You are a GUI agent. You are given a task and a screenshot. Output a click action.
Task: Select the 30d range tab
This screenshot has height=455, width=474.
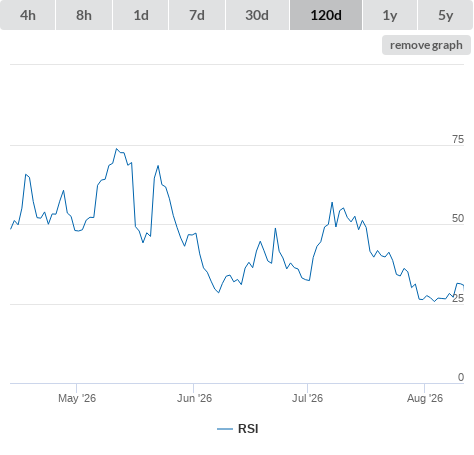(257, 15)
